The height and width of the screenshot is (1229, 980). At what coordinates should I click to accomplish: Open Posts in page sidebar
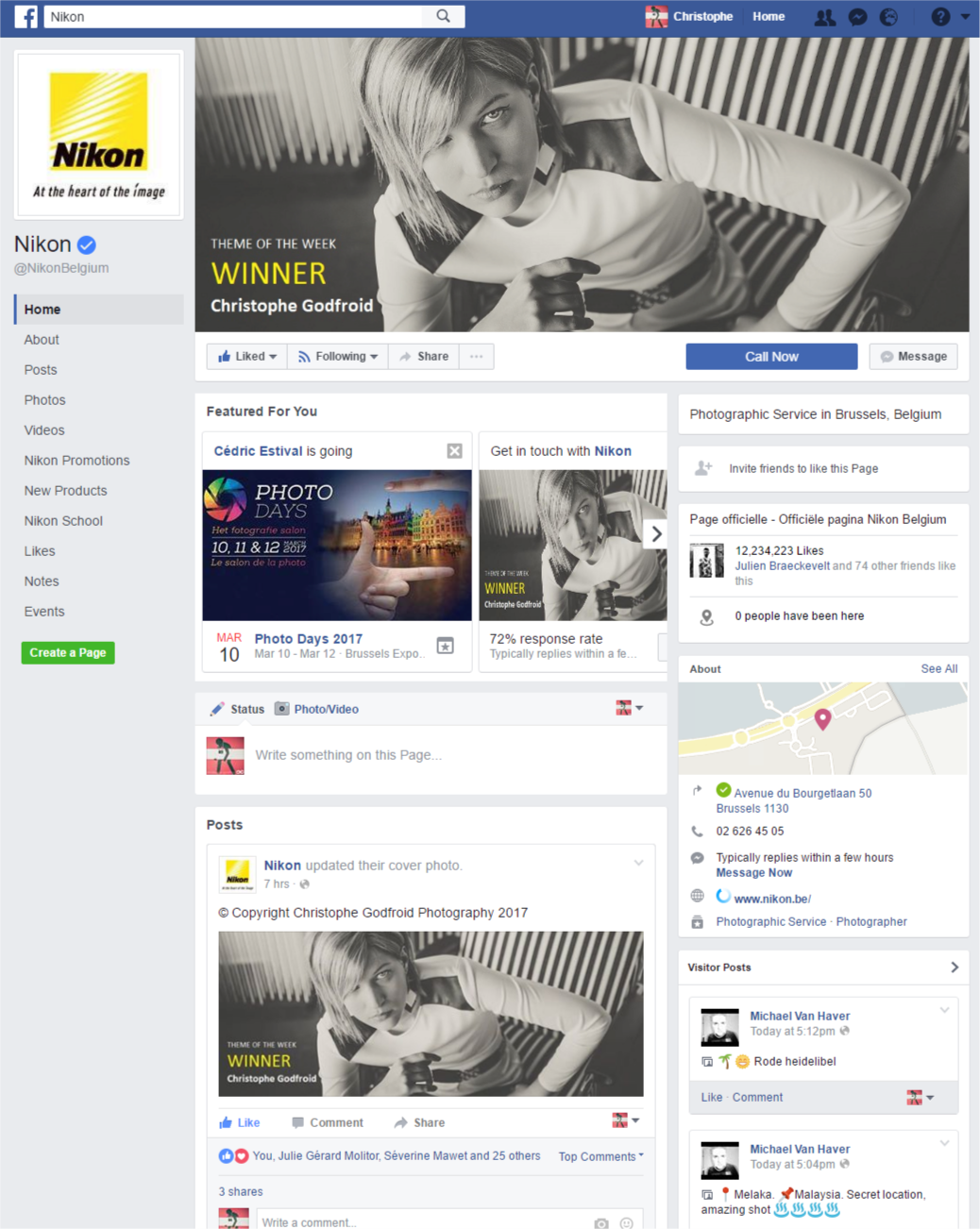(x=41, y=370)
